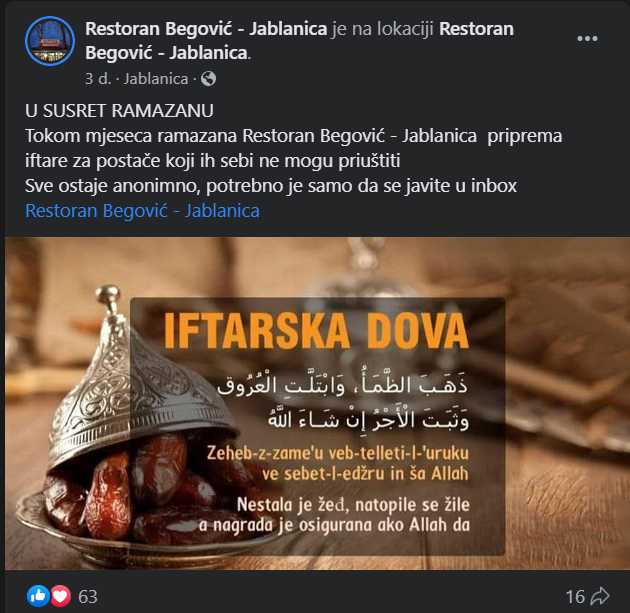The height and width of the screenshot is (613, 630).
Task: Open the post options three-dot menu
Action: (587, 39)
